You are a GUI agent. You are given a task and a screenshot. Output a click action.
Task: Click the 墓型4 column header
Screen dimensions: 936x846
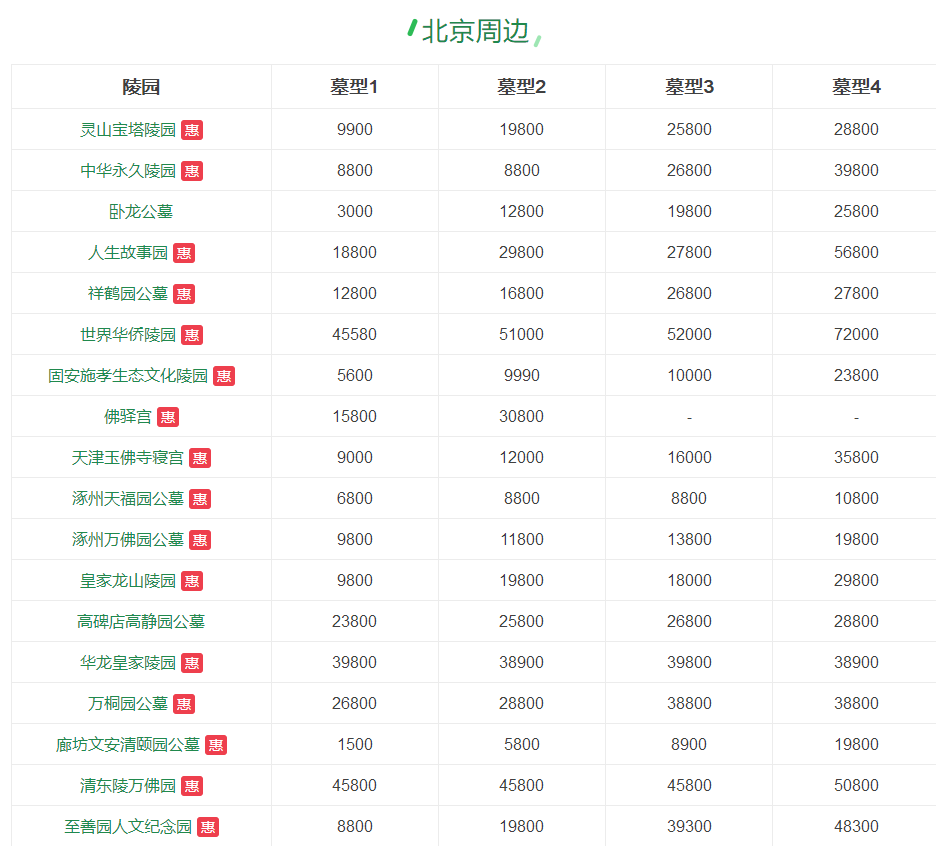coord(856,87)
